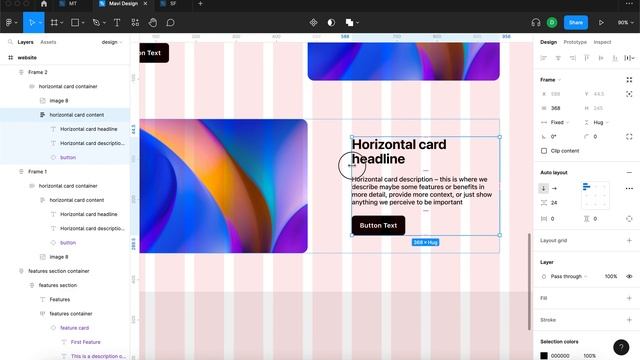
Task: Select the Move tool
Action: (x=32, y=22)
